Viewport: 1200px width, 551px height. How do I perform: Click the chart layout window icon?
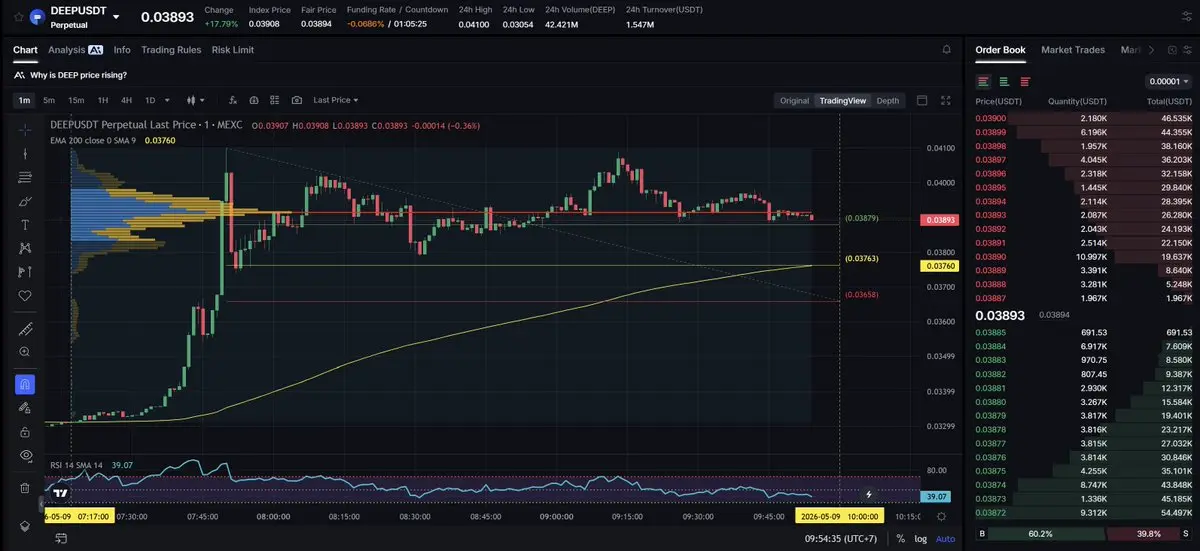click(x=922, y=100)
